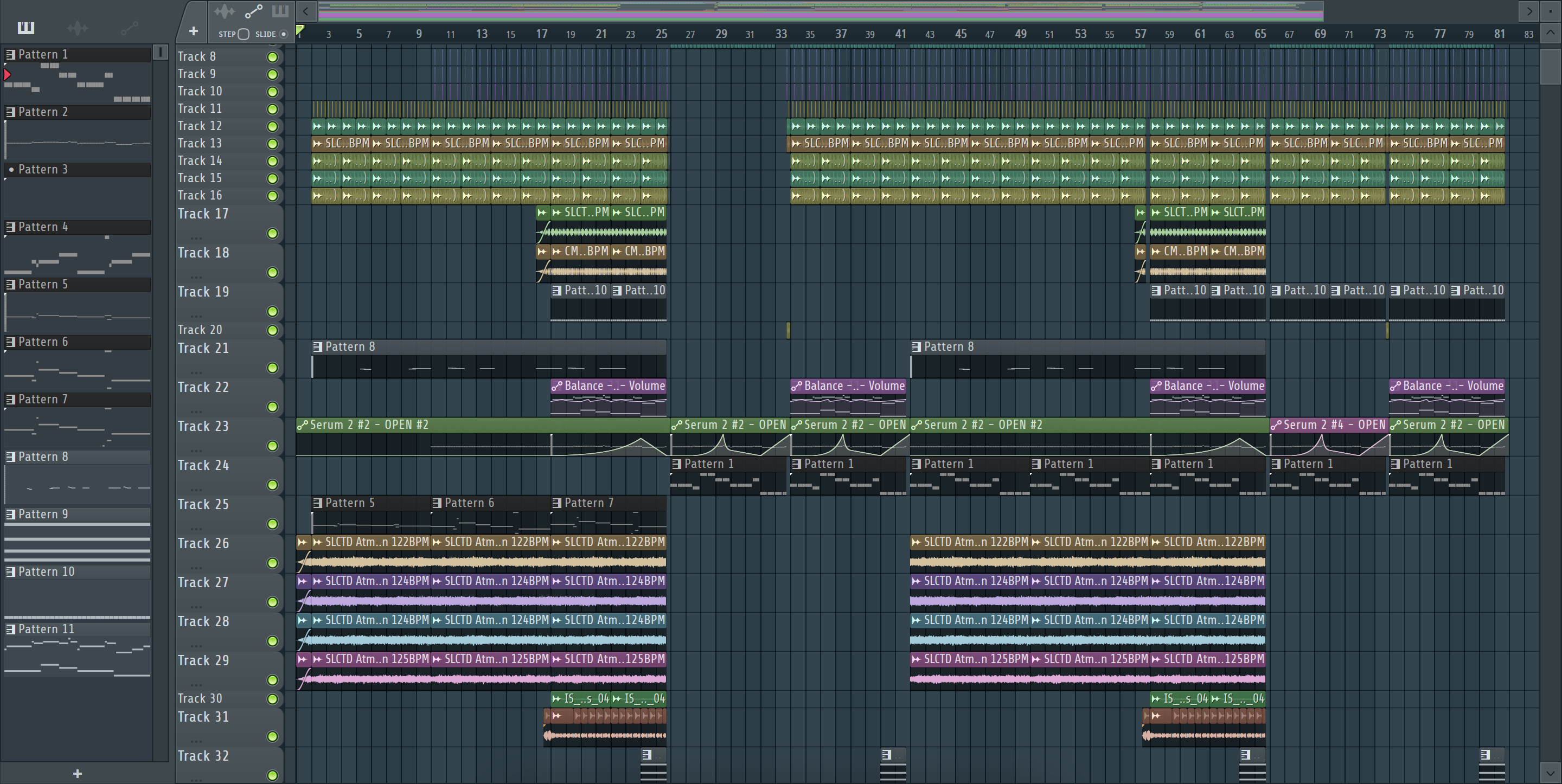Select Pattern 11 in the picker list
The image size is (1562, 784).
(78, 629)
